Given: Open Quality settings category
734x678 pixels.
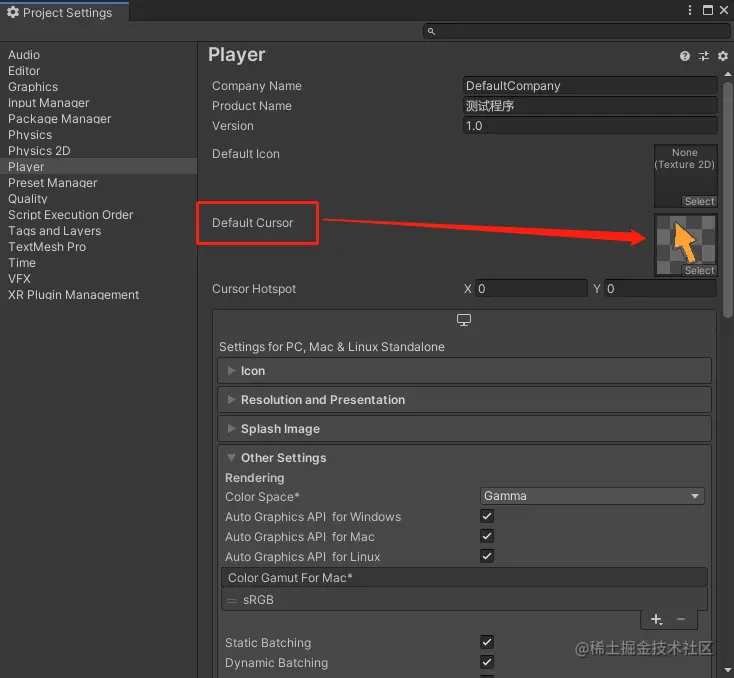Looking at the screenshot, I should pos(98,199).
